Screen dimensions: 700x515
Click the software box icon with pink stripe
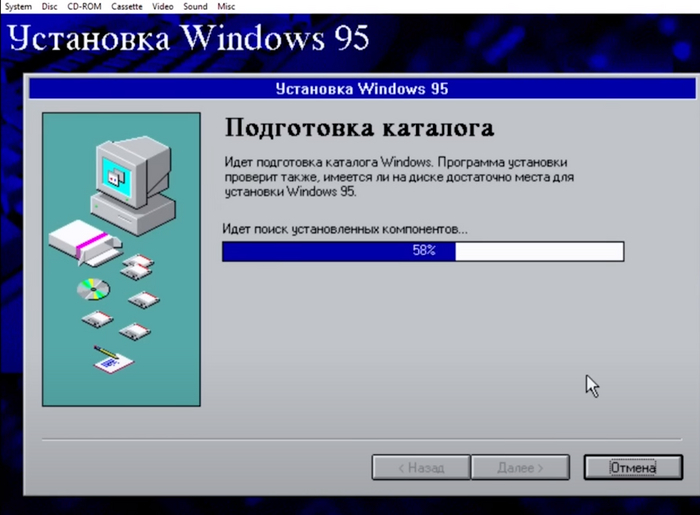coord(85,242)
